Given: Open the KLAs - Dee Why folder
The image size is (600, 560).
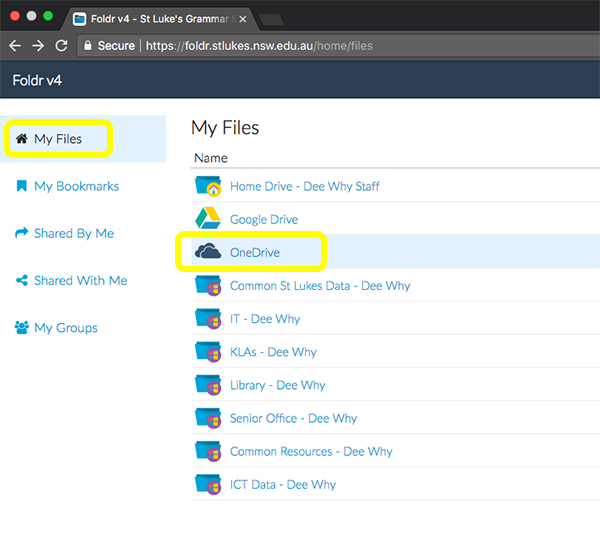Looking at the screenshot, I should (273, 352).
